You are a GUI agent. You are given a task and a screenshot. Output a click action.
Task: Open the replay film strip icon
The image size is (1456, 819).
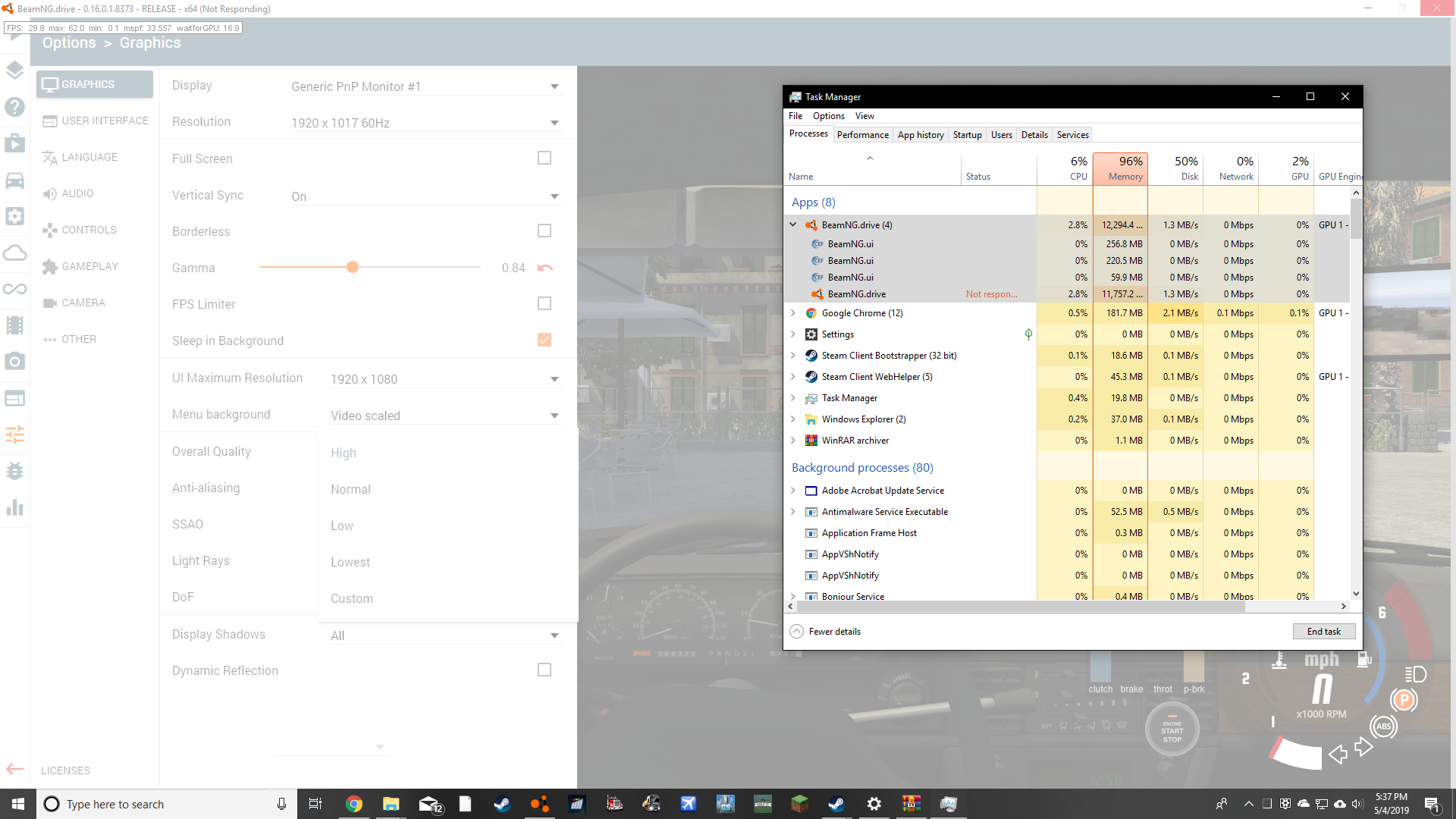click(14, 325)
